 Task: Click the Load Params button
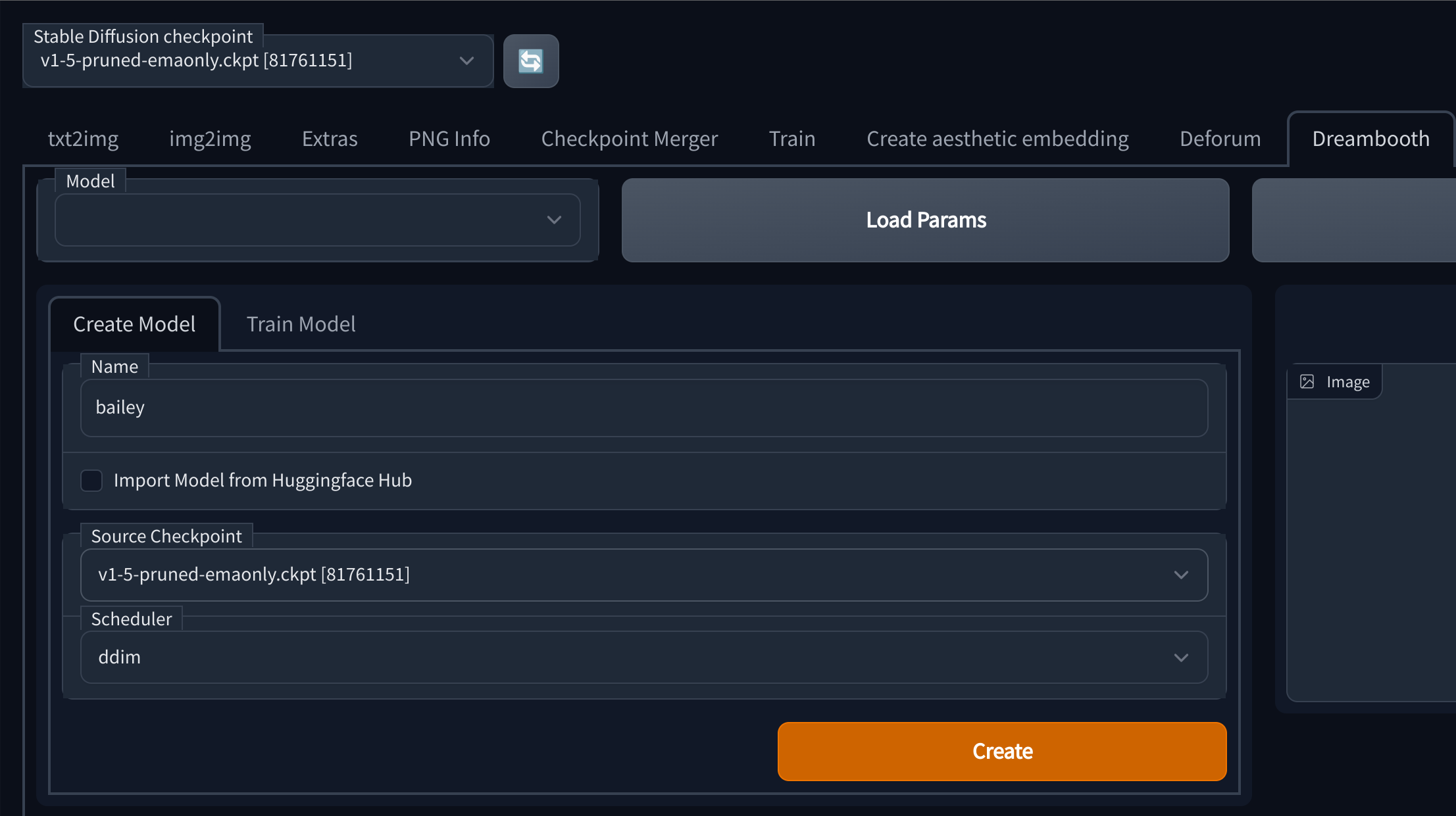coord(925,220)
